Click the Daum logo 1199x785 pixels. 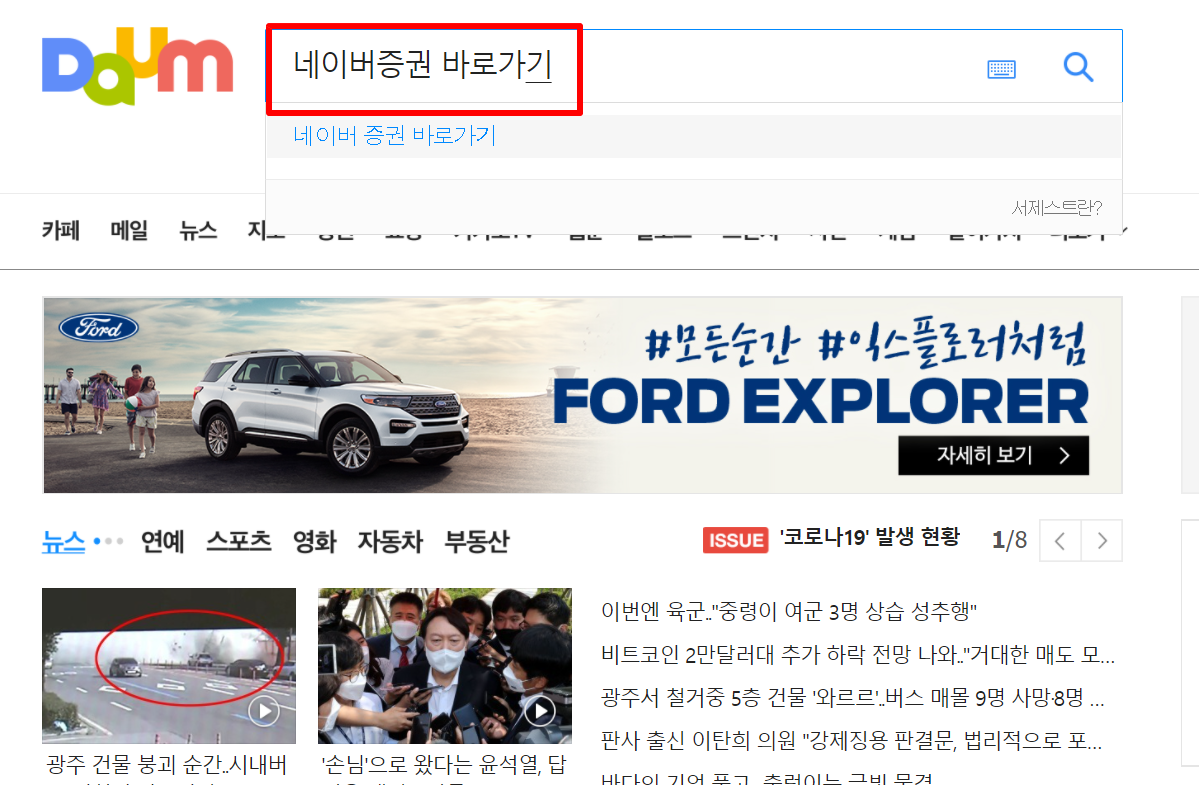tap(138, 66)
